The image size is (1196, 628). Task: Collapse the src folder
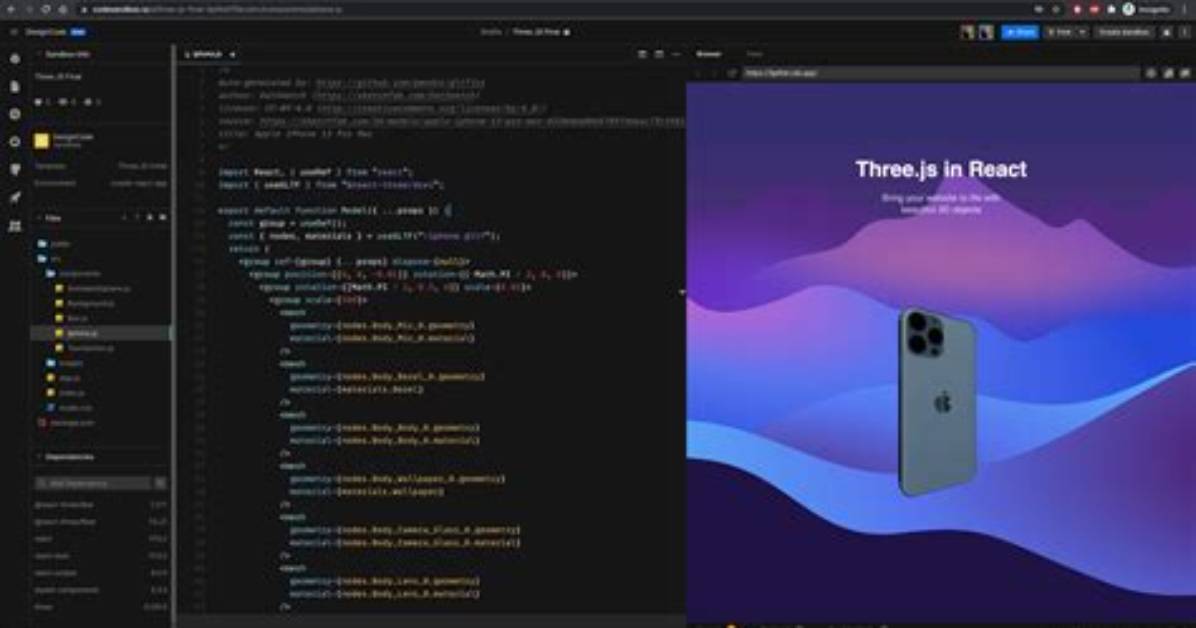tap(50, 259)
